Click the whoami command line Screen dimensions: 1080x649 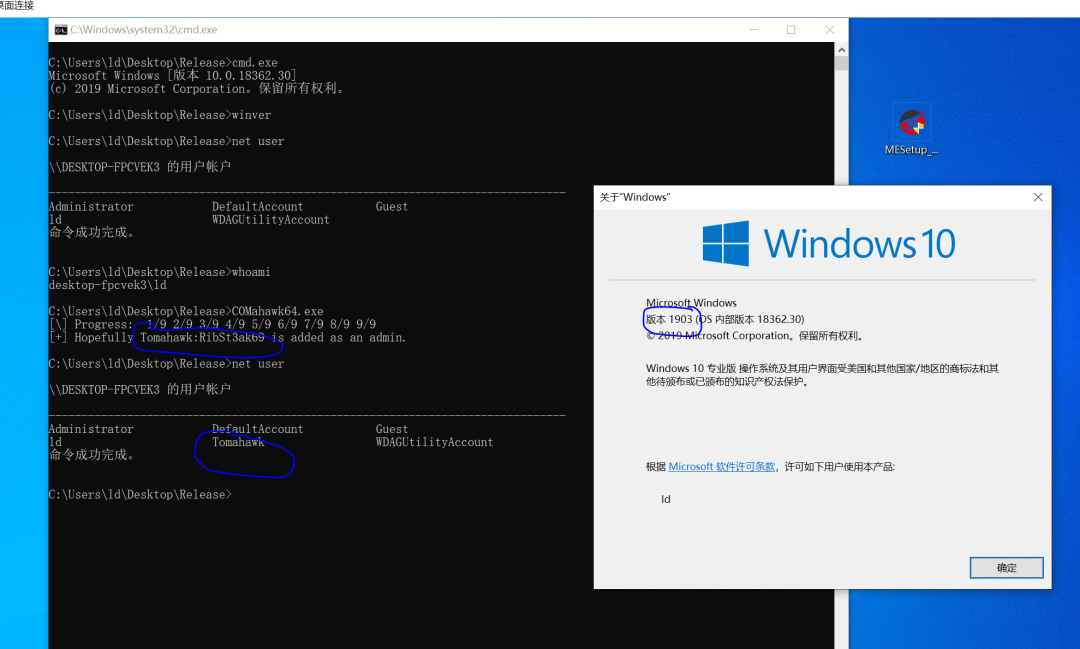tap(159, 272)
